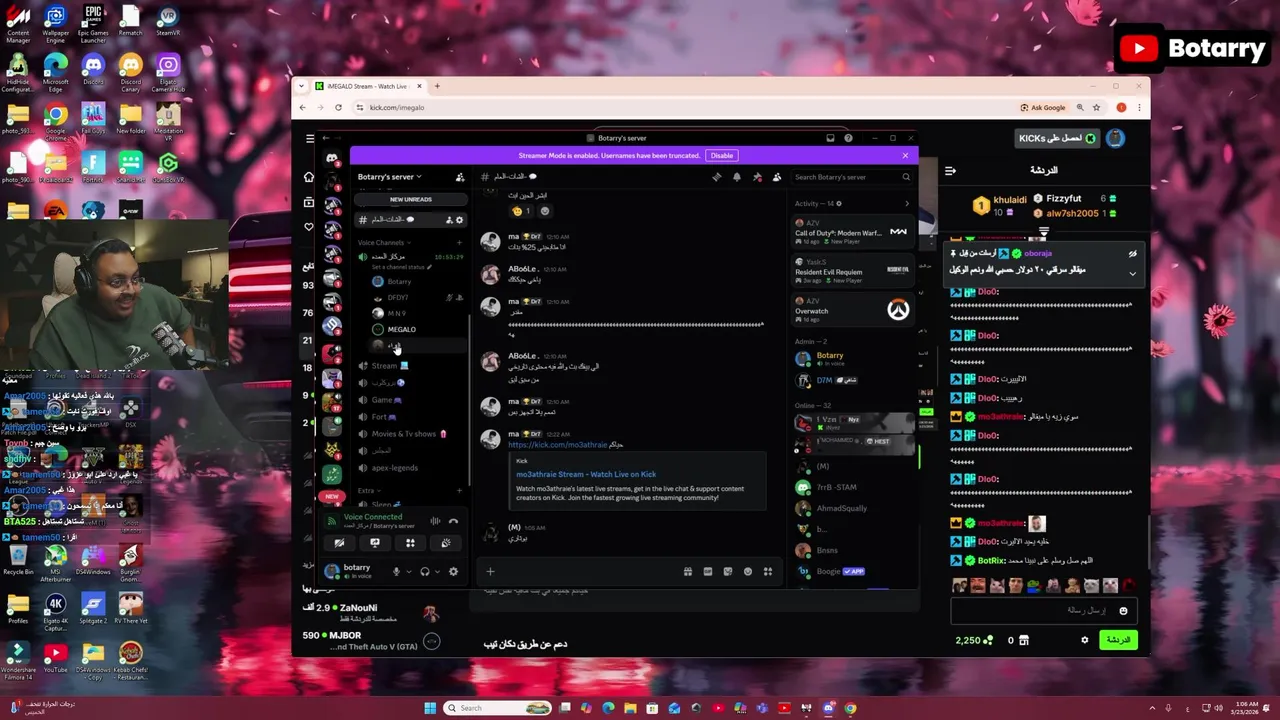Toggle the member list icon in Discord
Viewport: 1280px width, 720px height.
pyautogui.click(x=777, y=177)
